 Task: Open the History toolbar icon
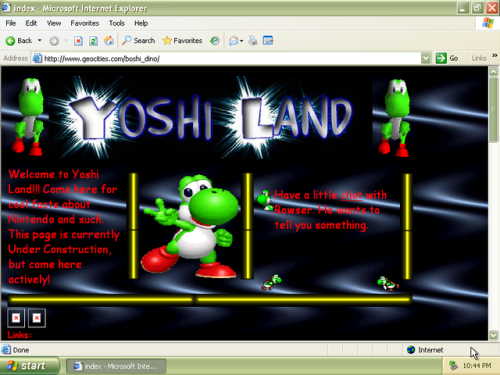(215, 41)
